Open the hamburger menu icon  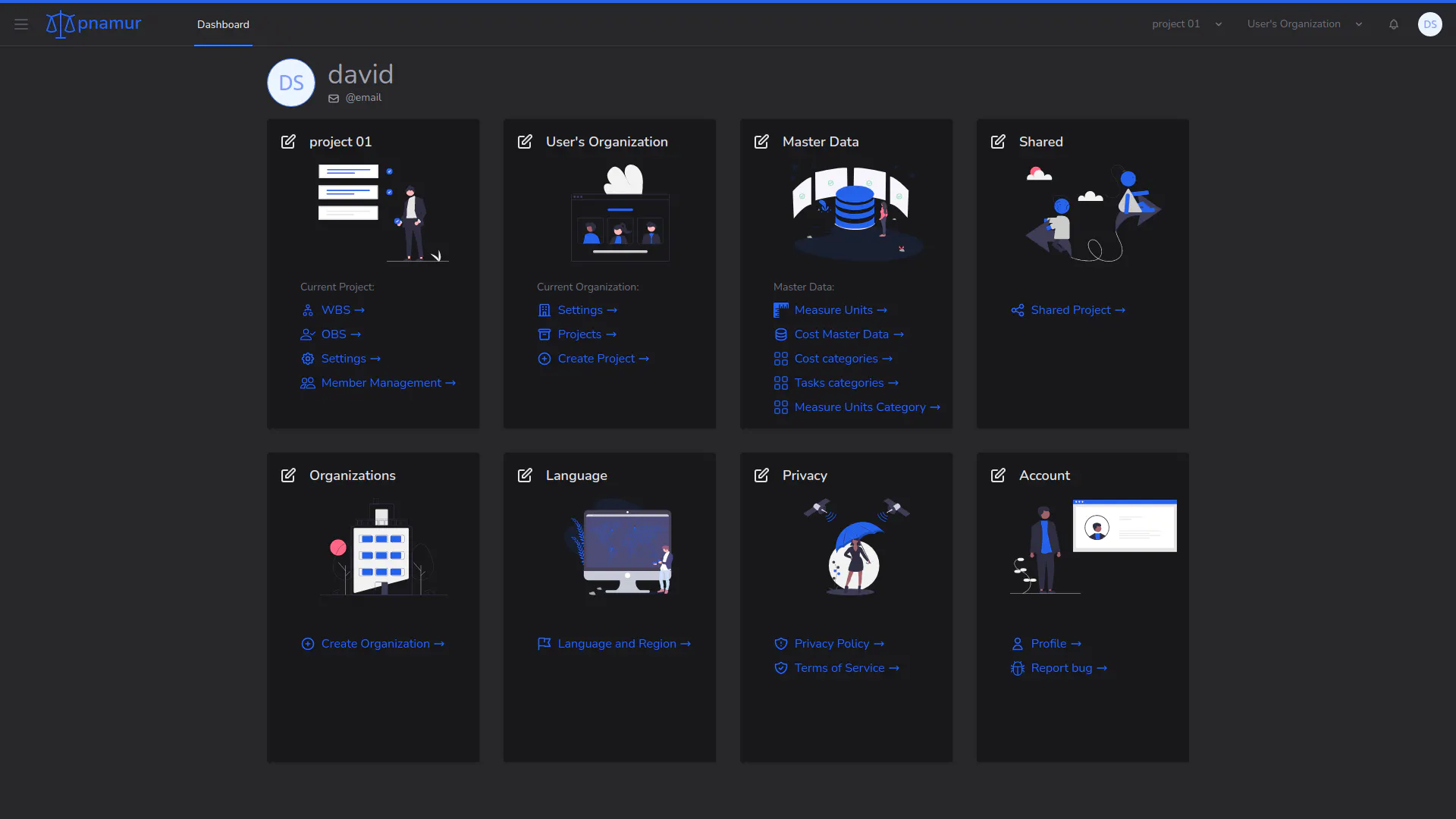pyautogui.click(x=21, y=24)
